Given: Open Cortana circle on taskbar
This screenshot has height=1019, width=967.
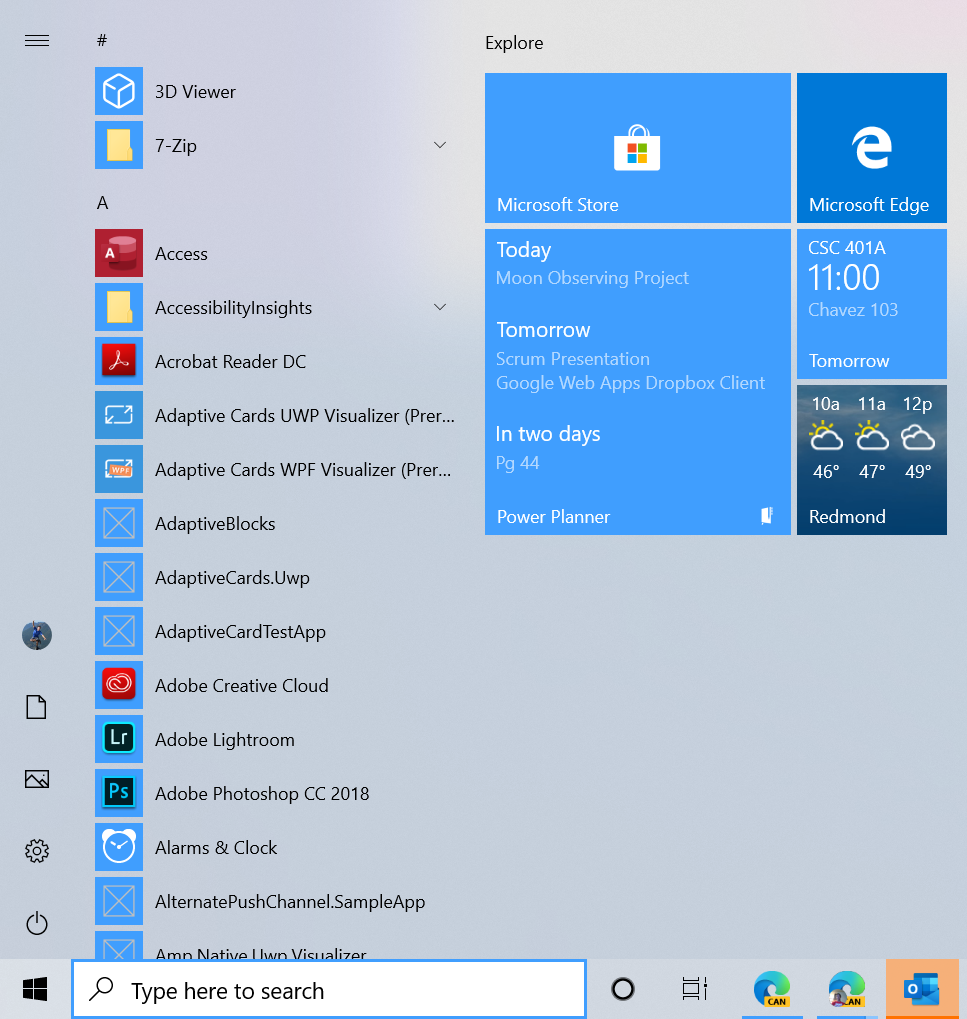Looking at the screenshot, I should point(623,989).
